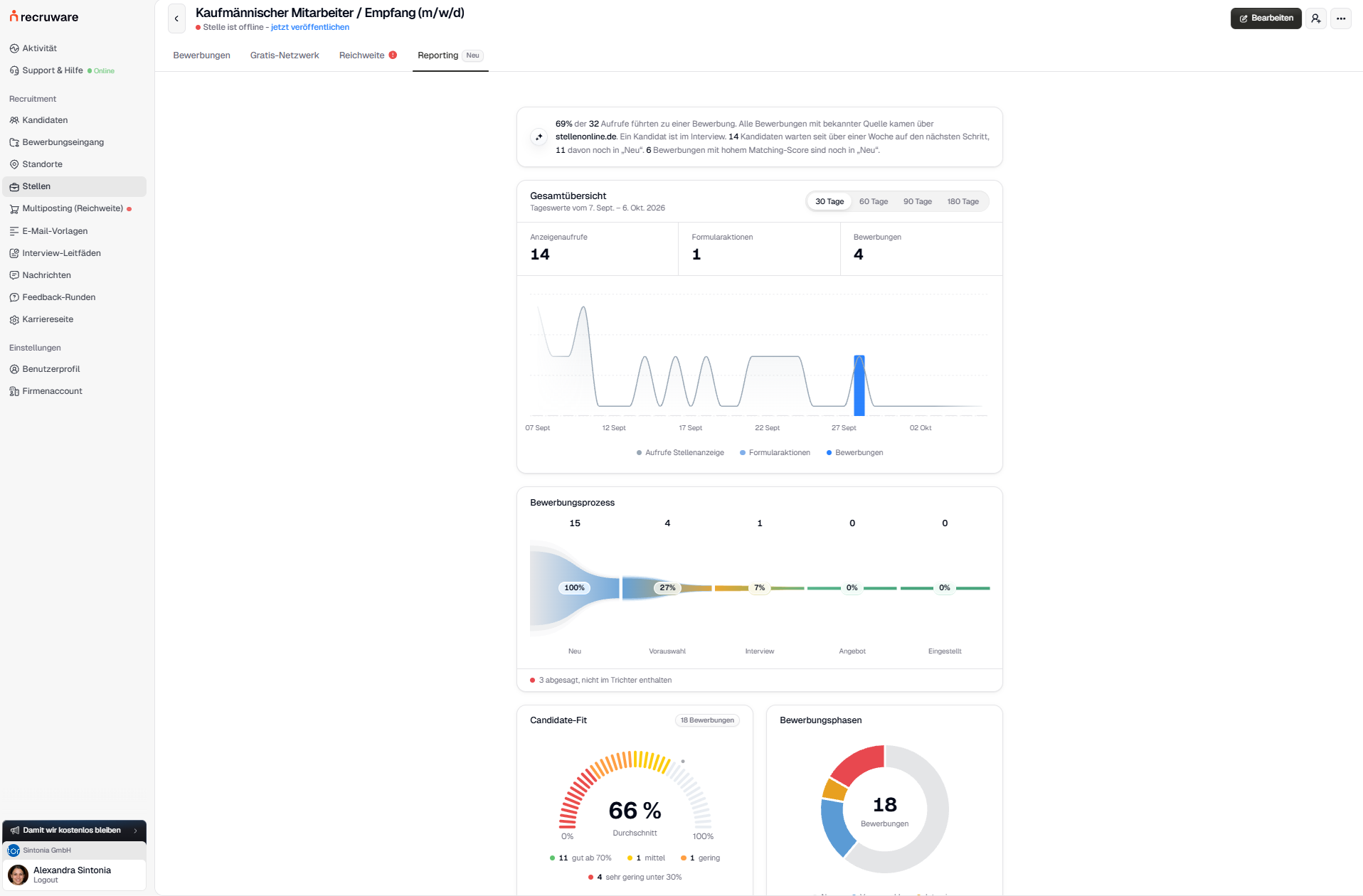This screenshot has height=896, width=1363.
Task: Expand the Damit wir kostenlos bleiben banner
Action: tap(74, 831)
